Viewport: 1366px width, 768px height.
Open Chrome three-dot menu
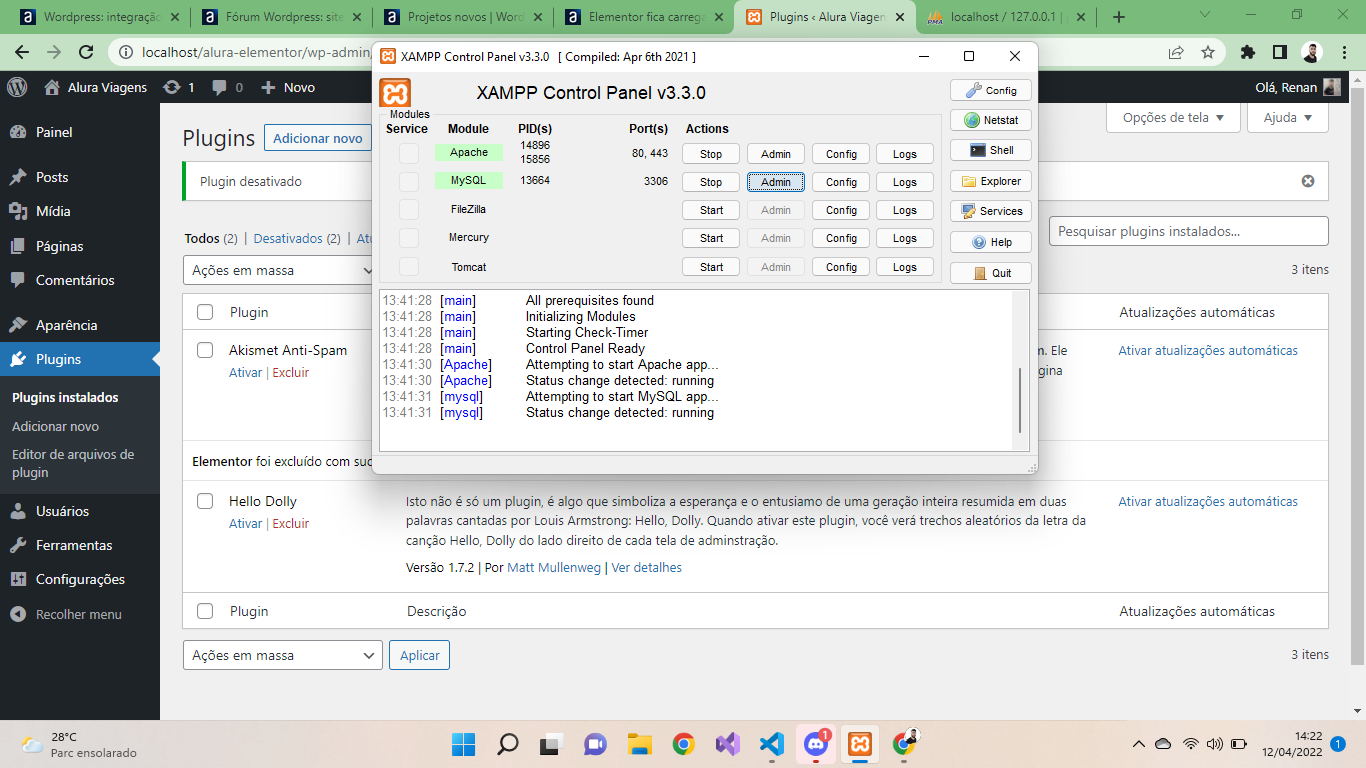1345,52
